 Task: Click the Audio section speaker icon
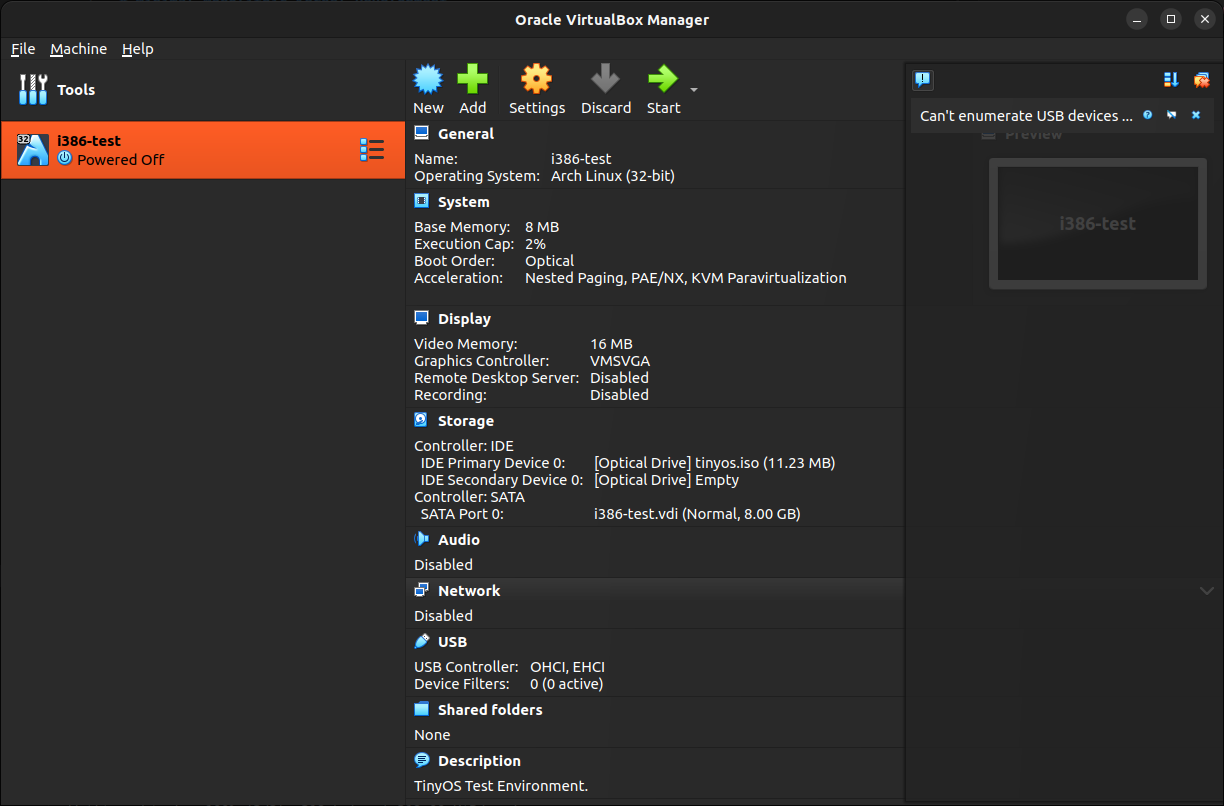422,539
